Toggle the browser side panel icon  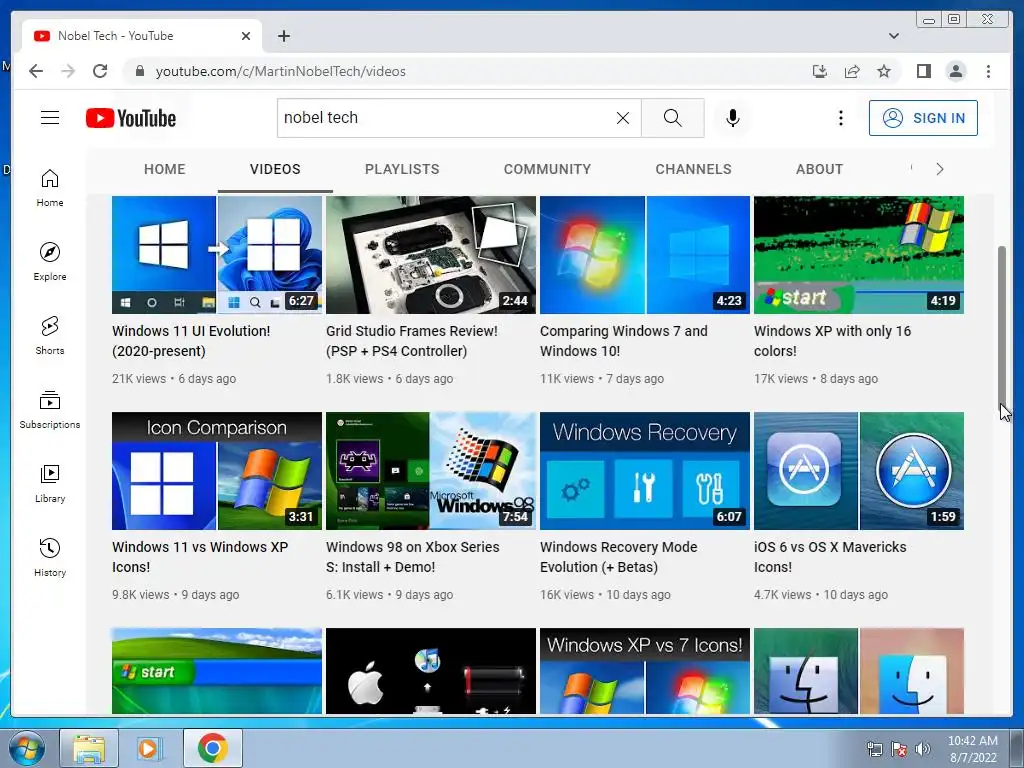923,71
